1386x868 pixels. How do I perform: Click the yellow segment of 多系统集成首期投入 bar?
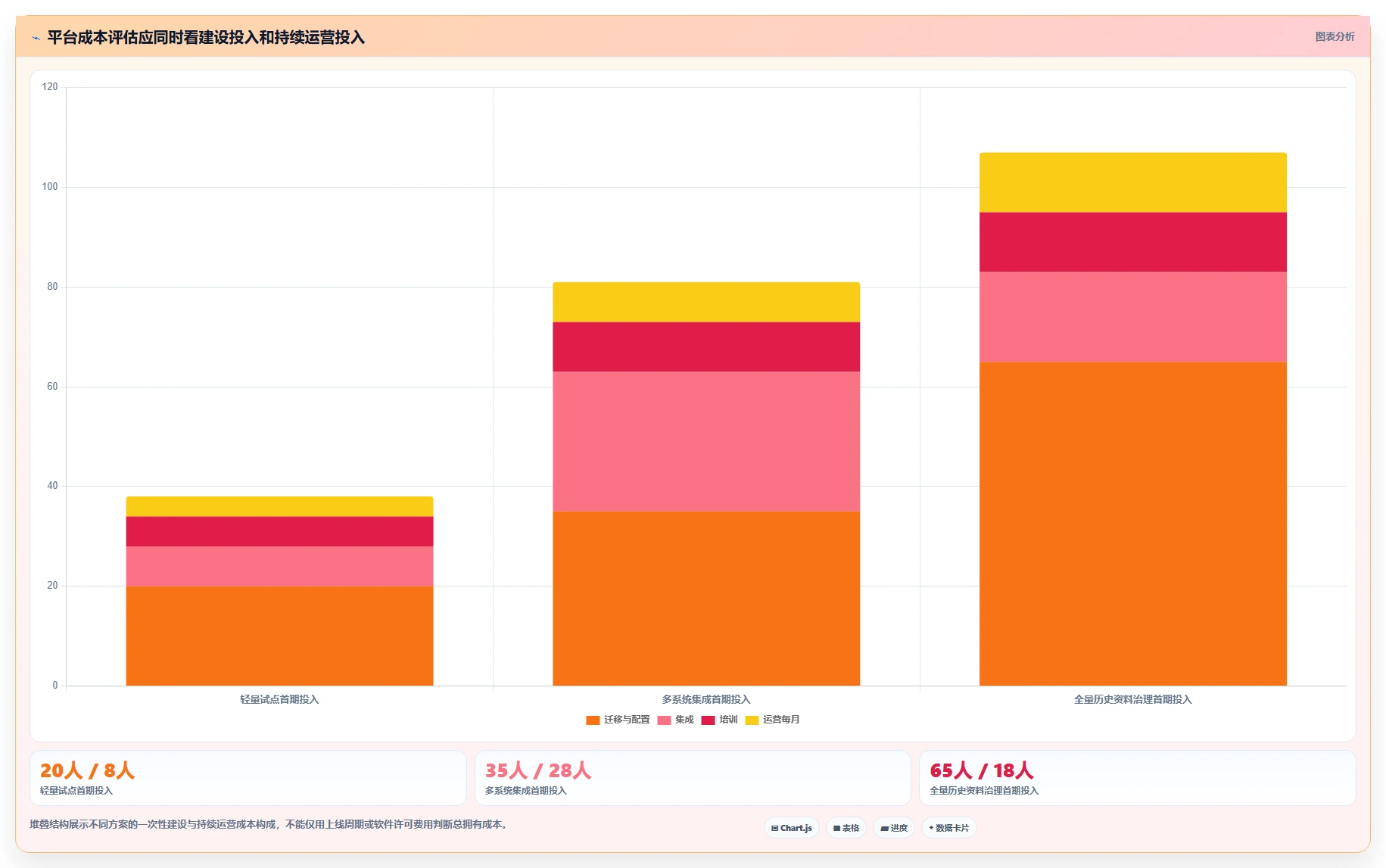(x=706, y=302)
